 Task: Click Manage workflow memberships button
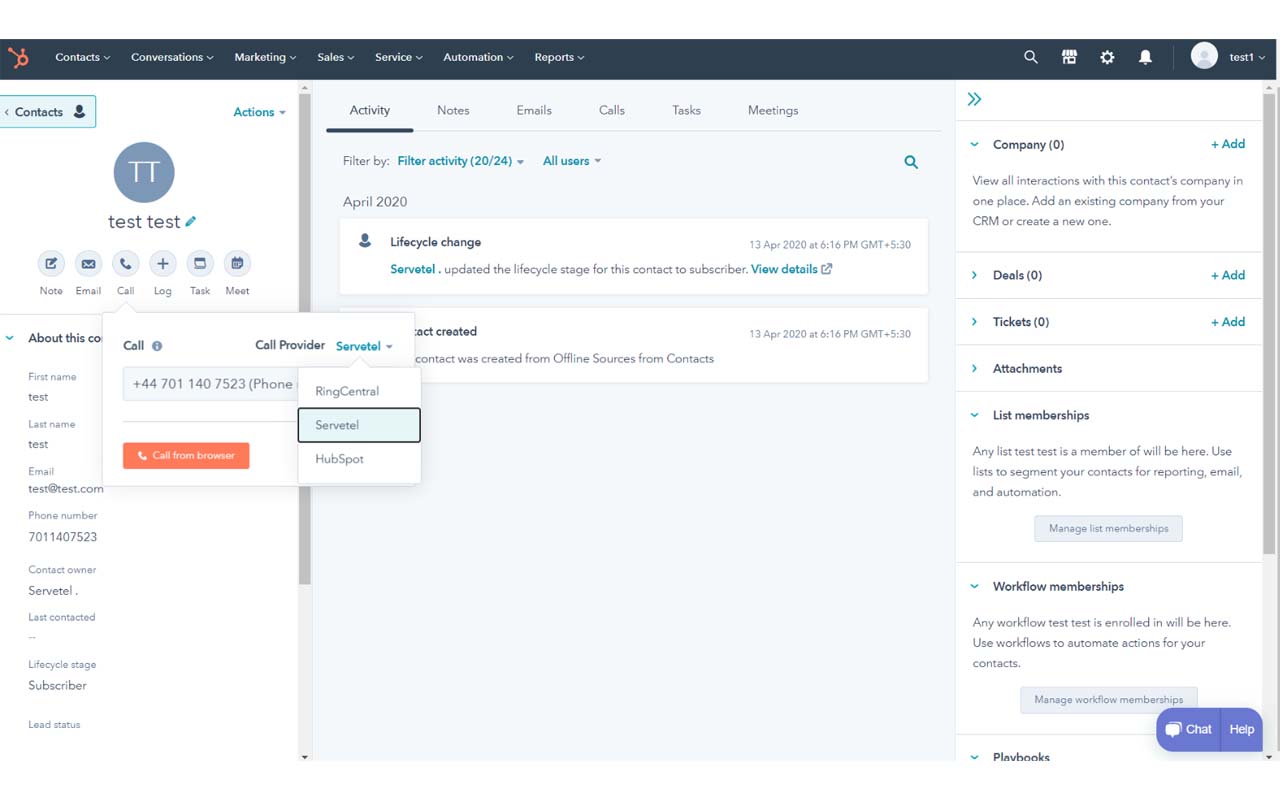1108,700
